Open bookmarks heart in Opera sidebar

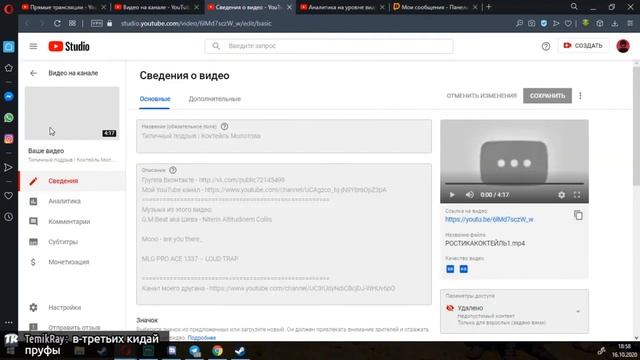click(x=9, y=196)
